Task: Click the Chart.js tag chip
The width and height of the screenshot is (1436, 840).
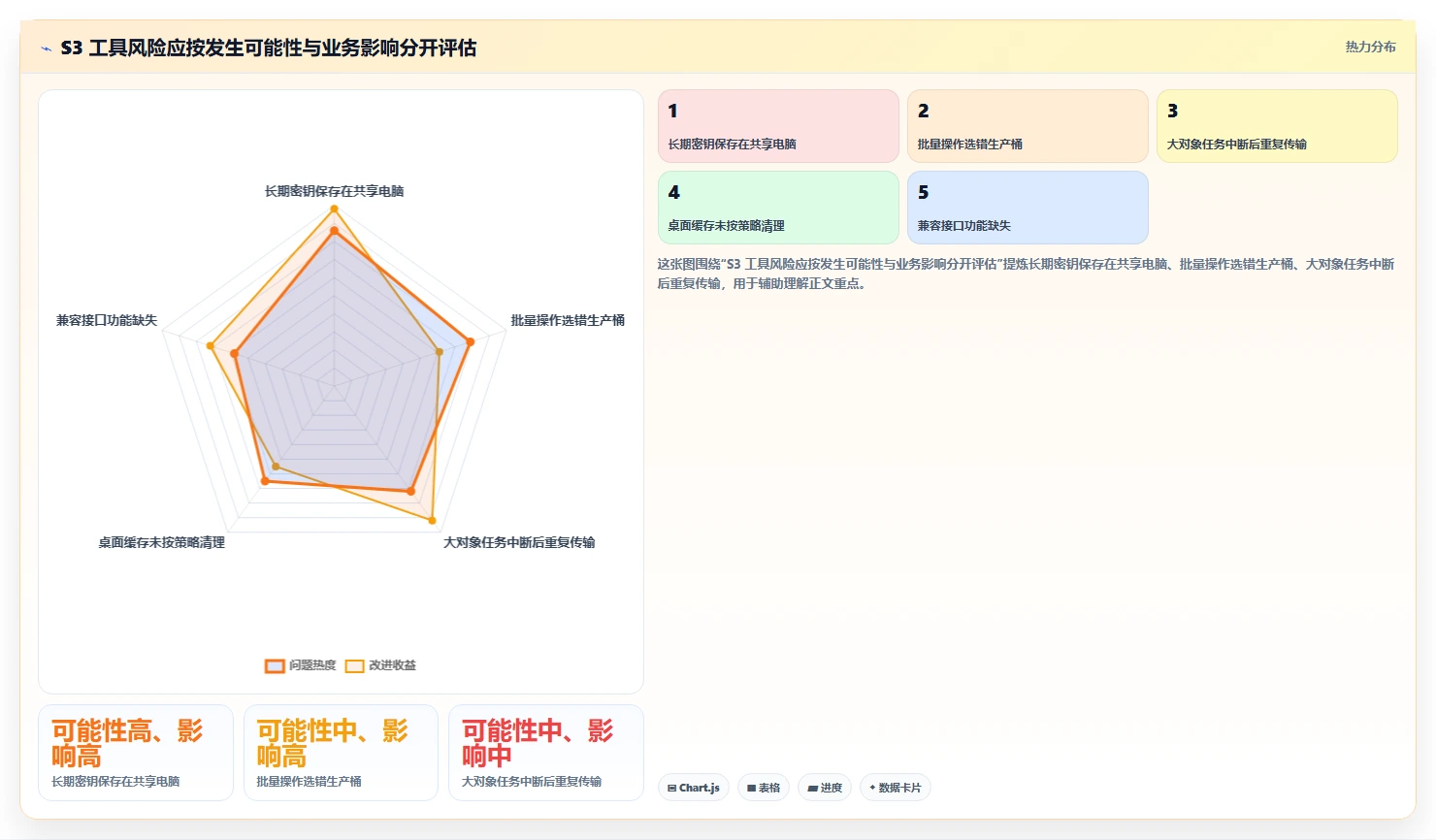Action: [x=694, y=788]
